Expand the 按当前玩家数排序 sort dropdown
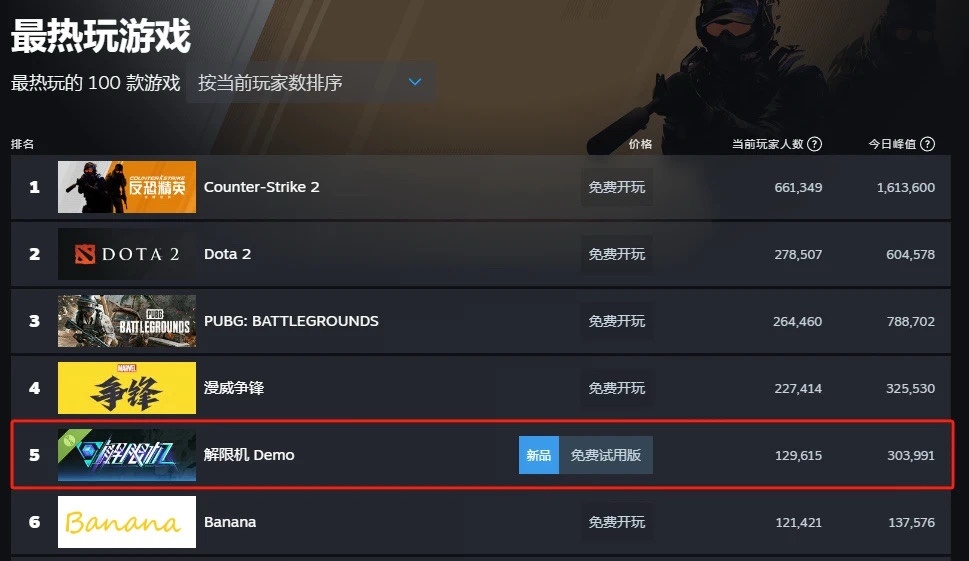 [310, 82]
